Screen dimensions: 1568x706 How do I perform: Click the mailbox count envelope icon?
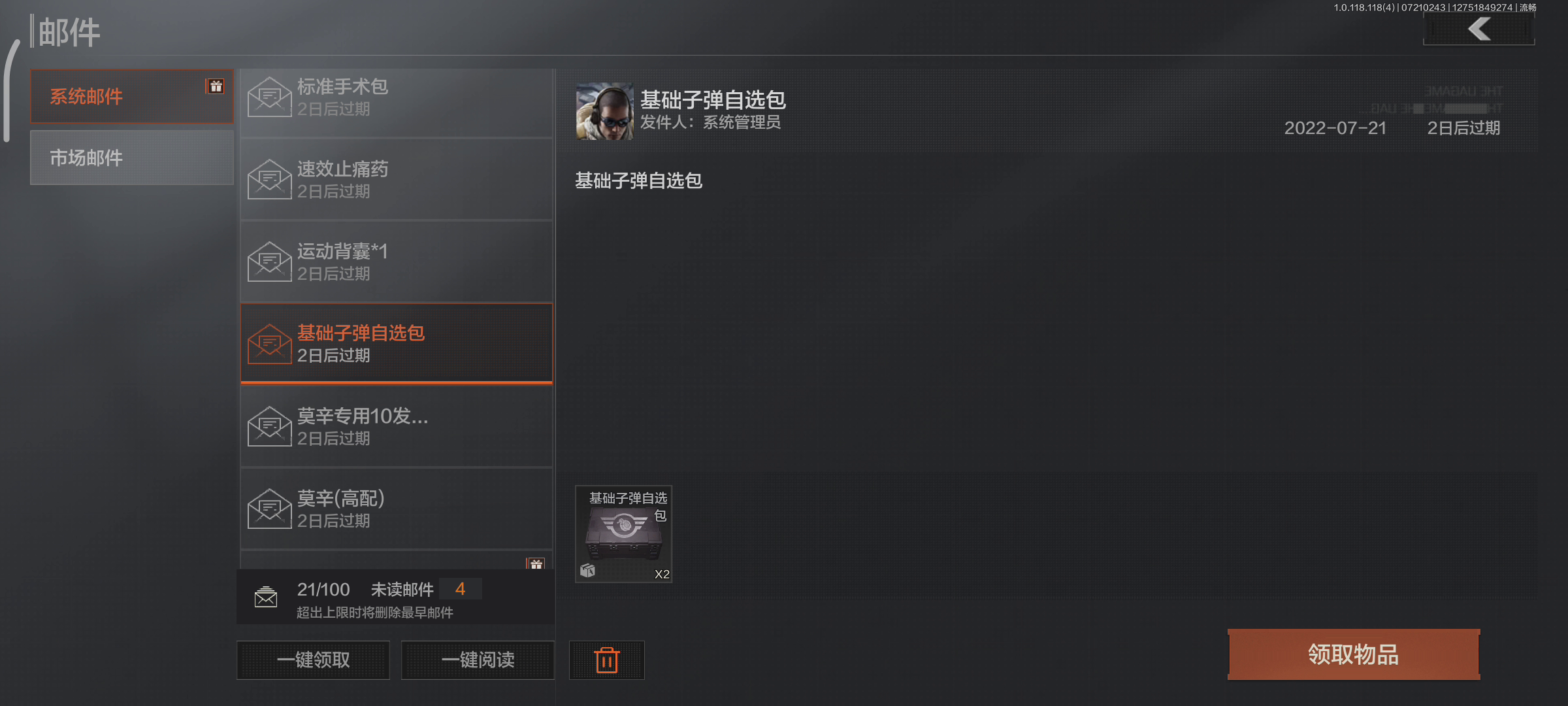(x=266, y=597)
